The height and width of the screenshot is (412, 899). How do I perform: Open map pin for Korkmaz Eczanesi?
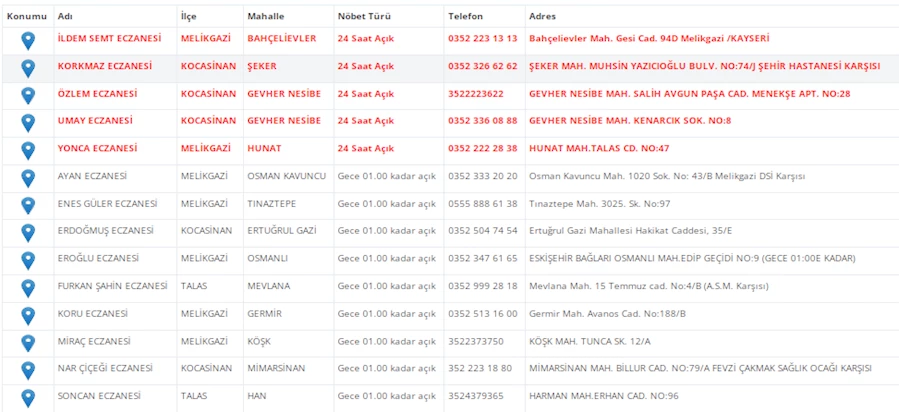28,68
